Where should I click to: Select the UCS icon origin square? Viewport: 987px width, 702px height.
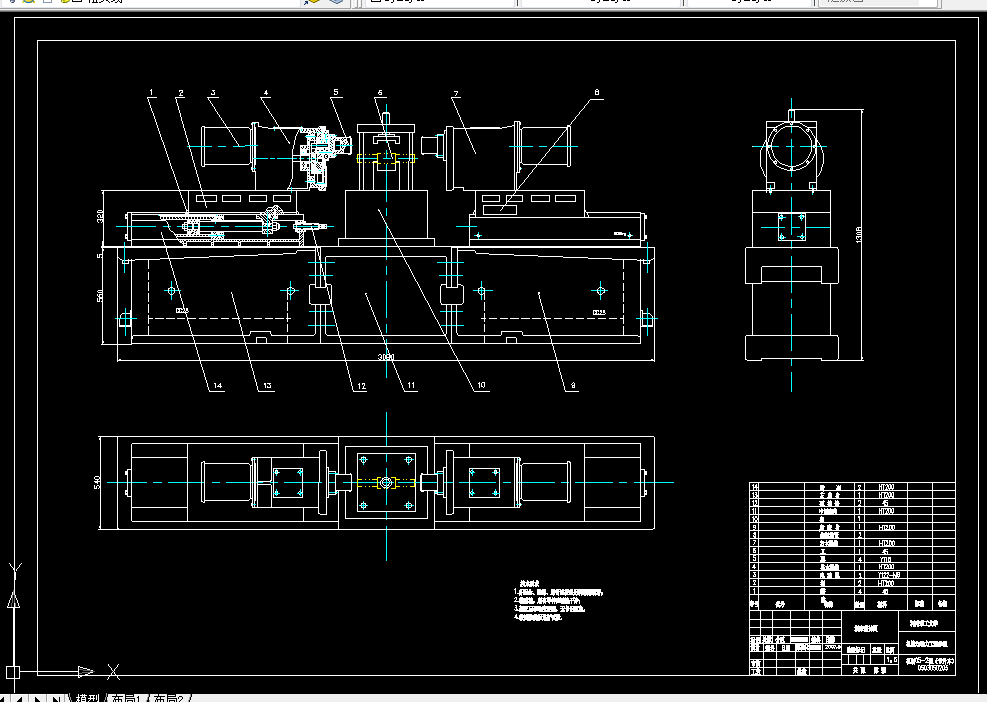pos(13,672)
